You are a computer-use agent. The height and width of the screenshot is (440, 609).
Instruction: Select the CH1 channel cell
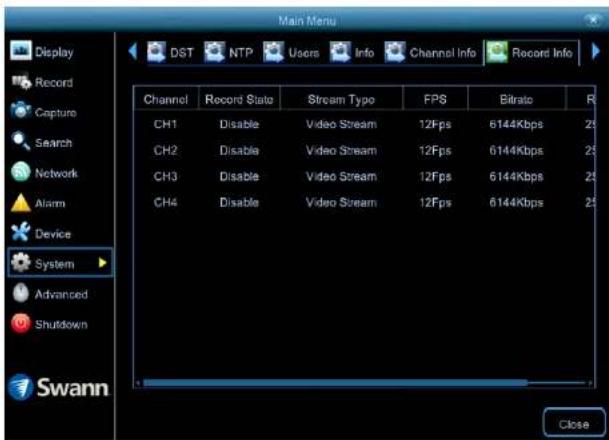click(x=165, y=124)
